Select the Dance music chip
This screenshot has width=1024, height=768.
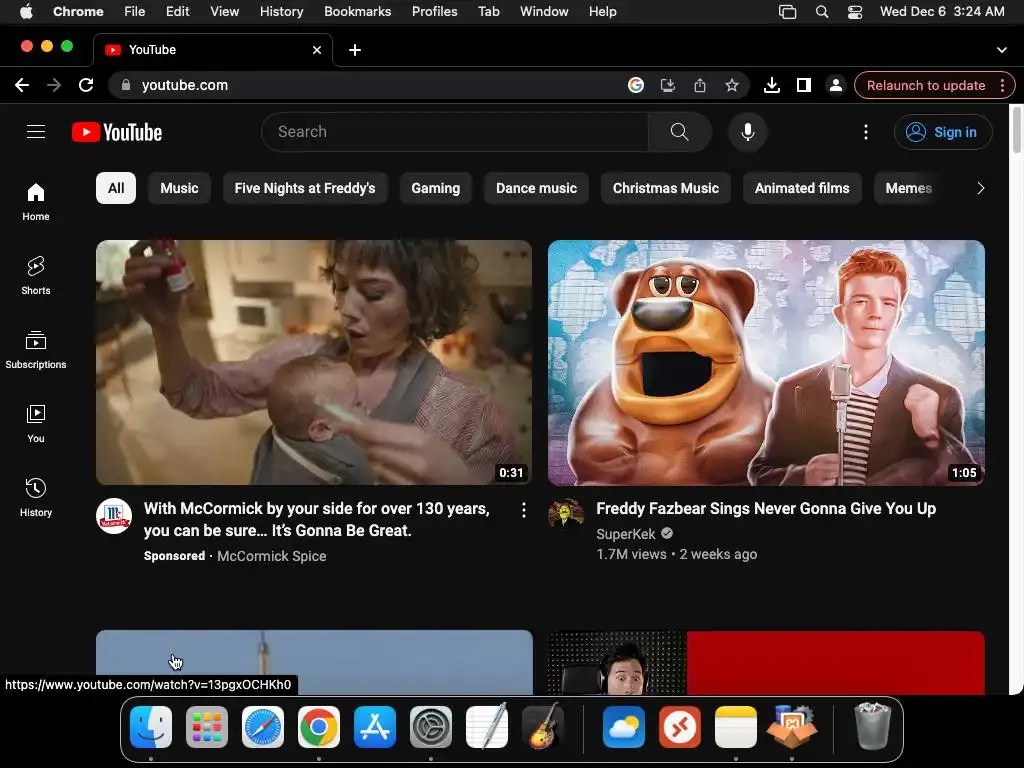pos(536,188)
